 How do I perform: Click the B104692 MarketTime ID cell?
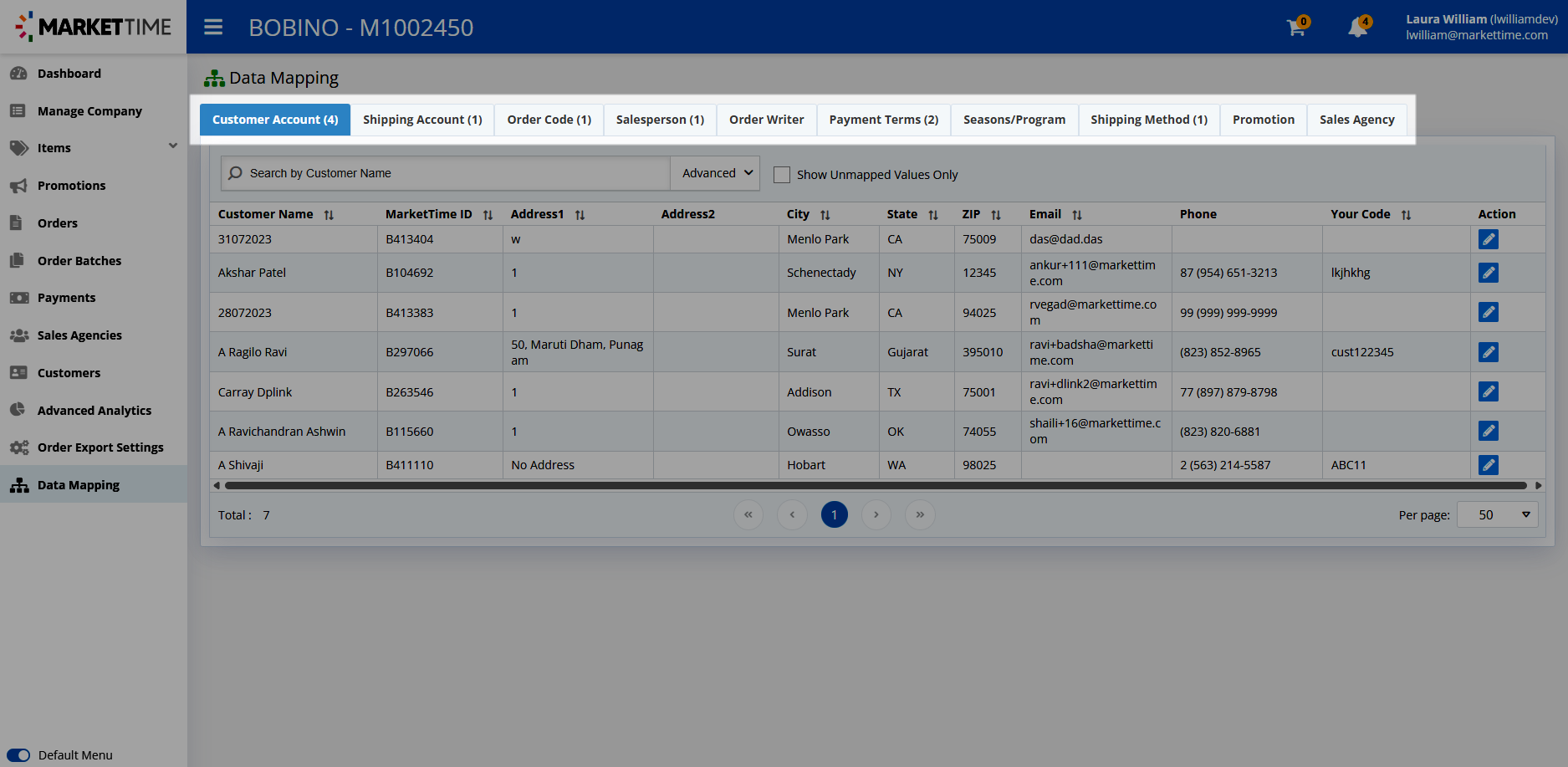click(x=440, y=273)
